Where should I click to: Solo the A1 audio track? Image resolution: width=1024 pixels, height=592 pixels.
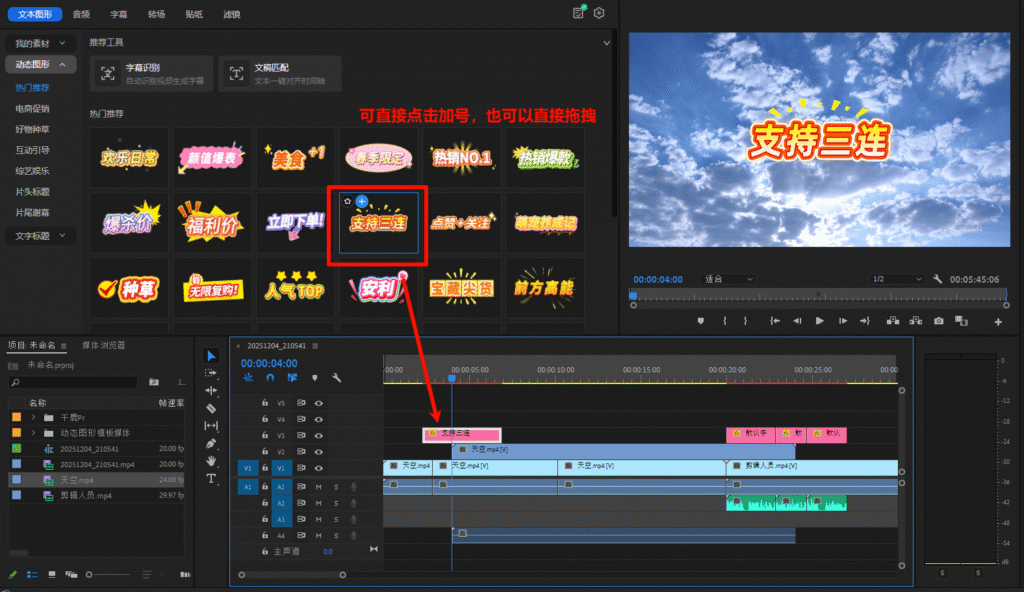tap(336, 485)
